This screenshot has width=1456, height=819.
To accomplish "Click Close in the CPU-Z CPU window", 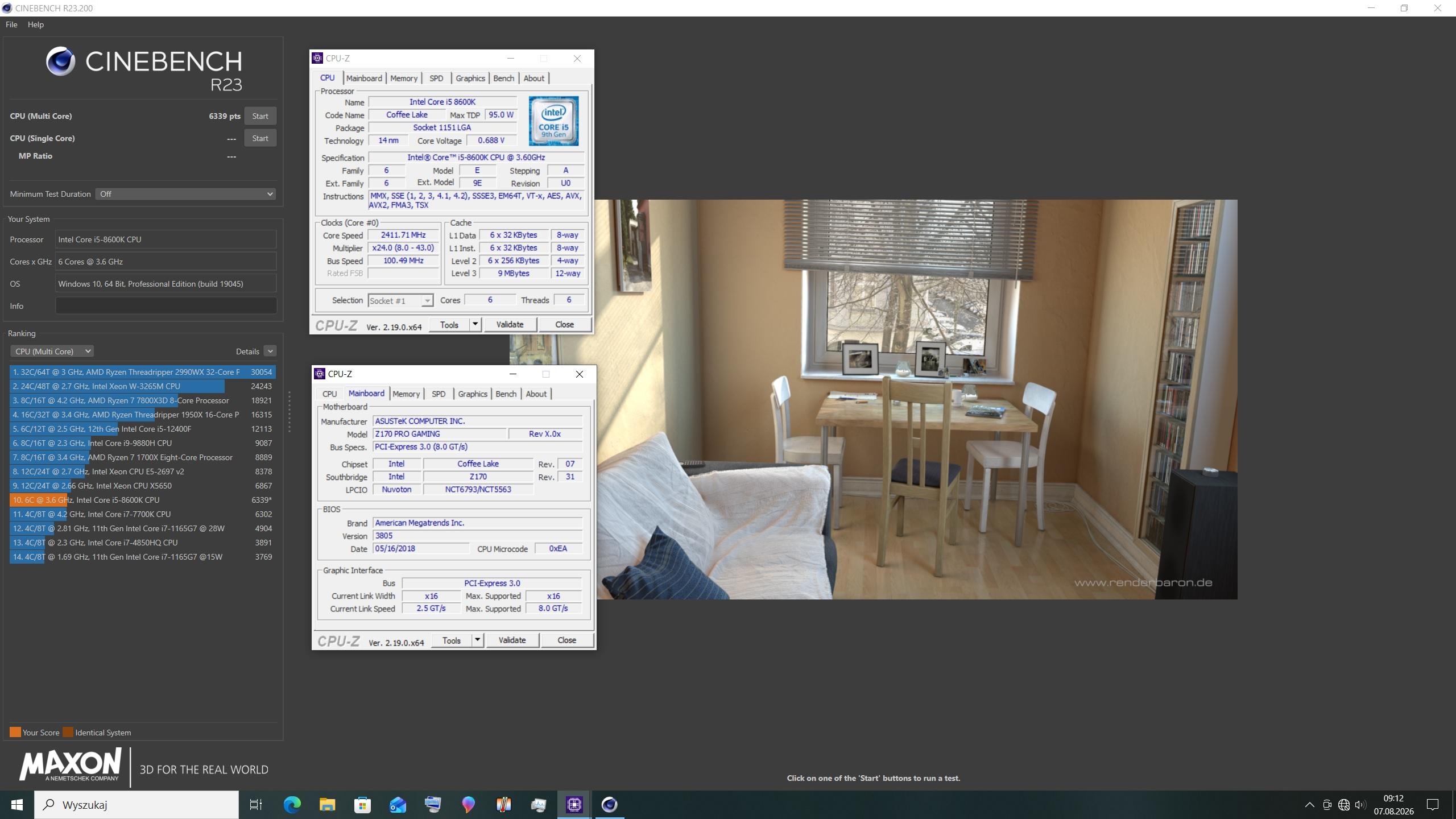I will [x=564, y=324].
